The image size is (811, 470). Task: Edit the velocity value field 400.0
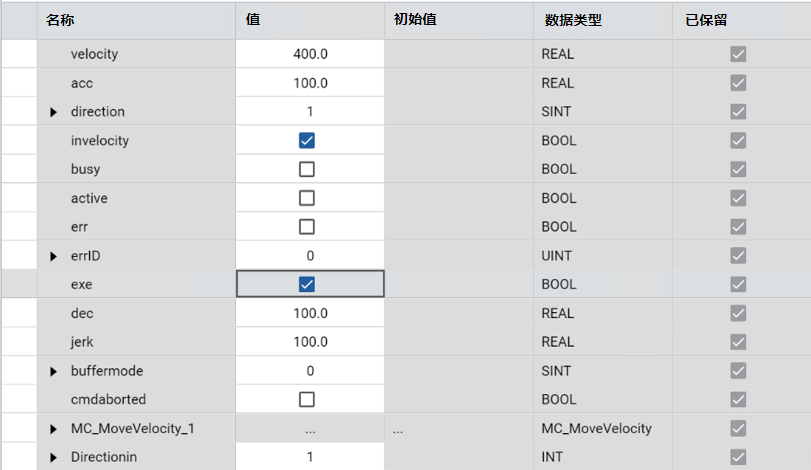click(310, 54)
